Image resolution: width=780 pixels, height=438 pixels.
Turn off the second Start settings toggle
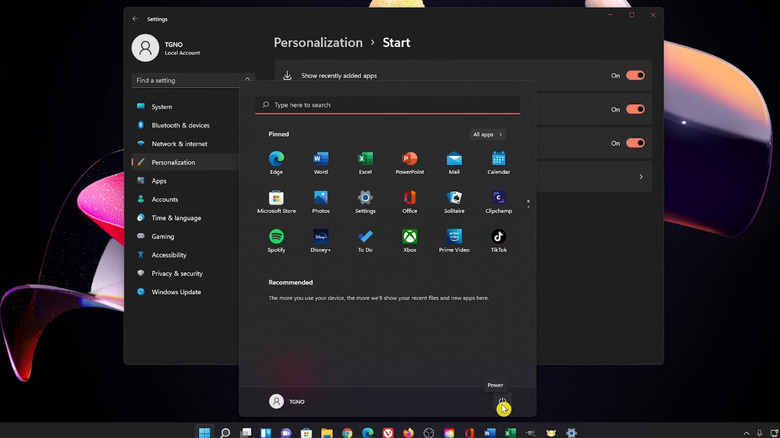[x=635, y=109]
